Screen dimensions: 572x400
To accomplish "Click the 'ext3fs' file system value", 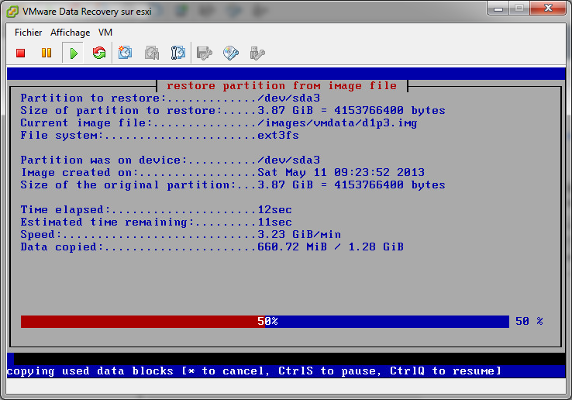I will 278,136.
